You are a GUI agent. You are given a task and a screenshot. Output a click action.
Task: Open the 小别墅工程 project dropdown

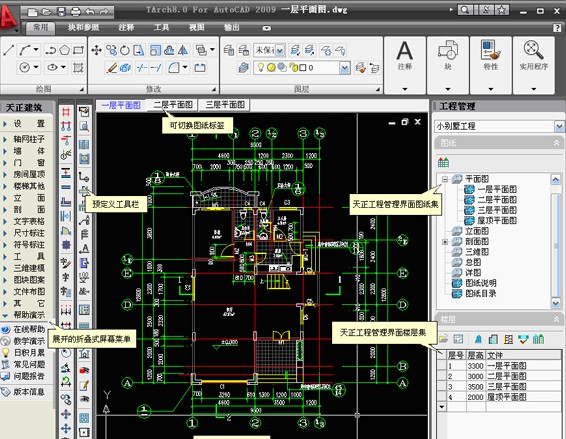[x=559, y=126]
